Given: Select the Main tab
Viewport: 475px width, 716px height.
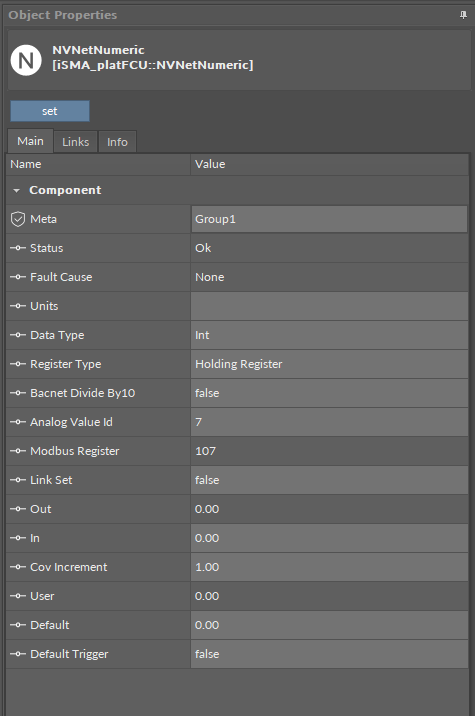Looking at the screenshot, I should [31, 141].
